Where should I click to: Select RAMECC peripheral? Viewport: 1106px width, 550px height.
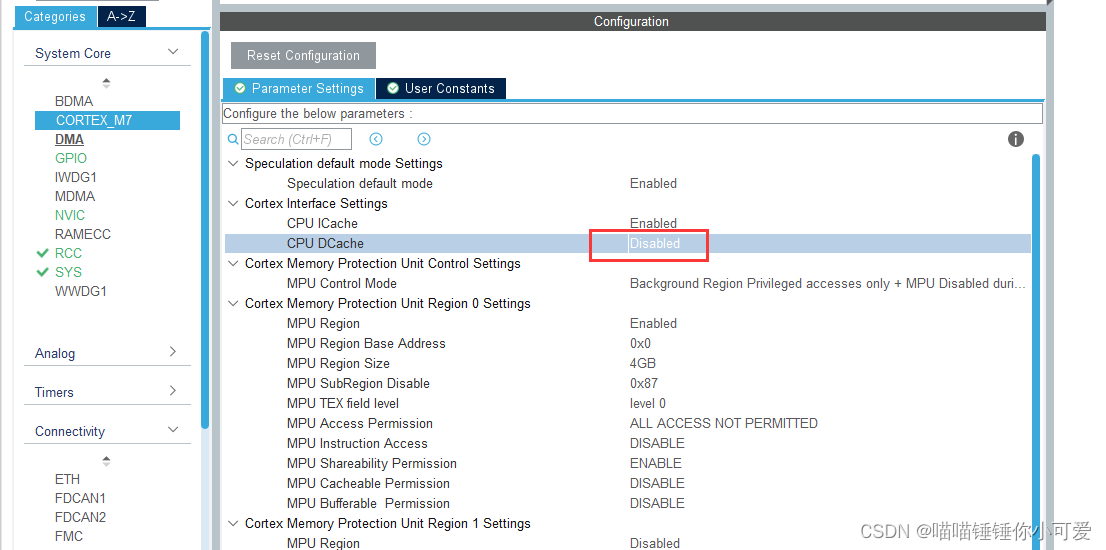(x=83, y=235)
